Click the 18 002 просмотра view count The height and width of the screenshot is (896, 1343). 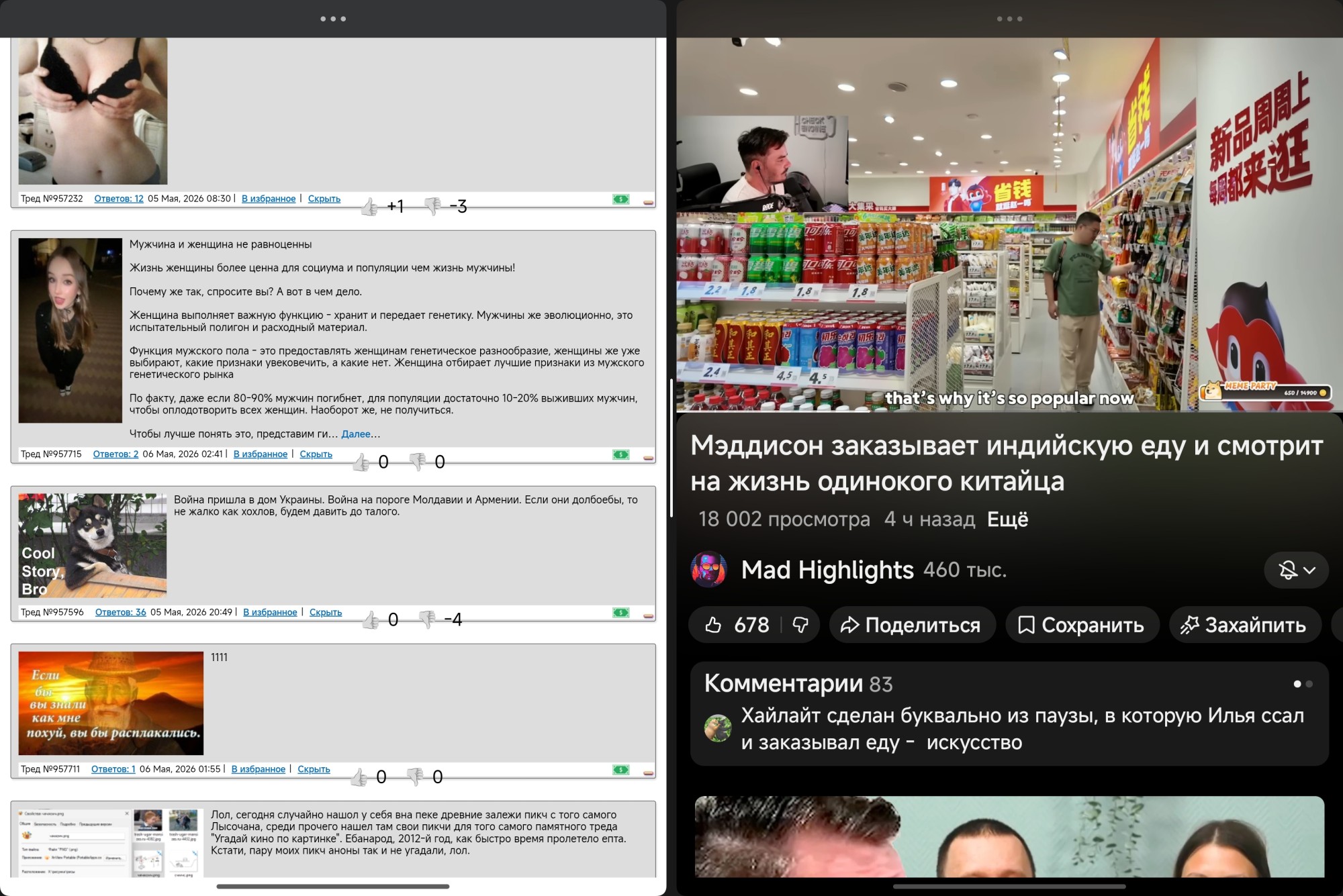(784, 519)
